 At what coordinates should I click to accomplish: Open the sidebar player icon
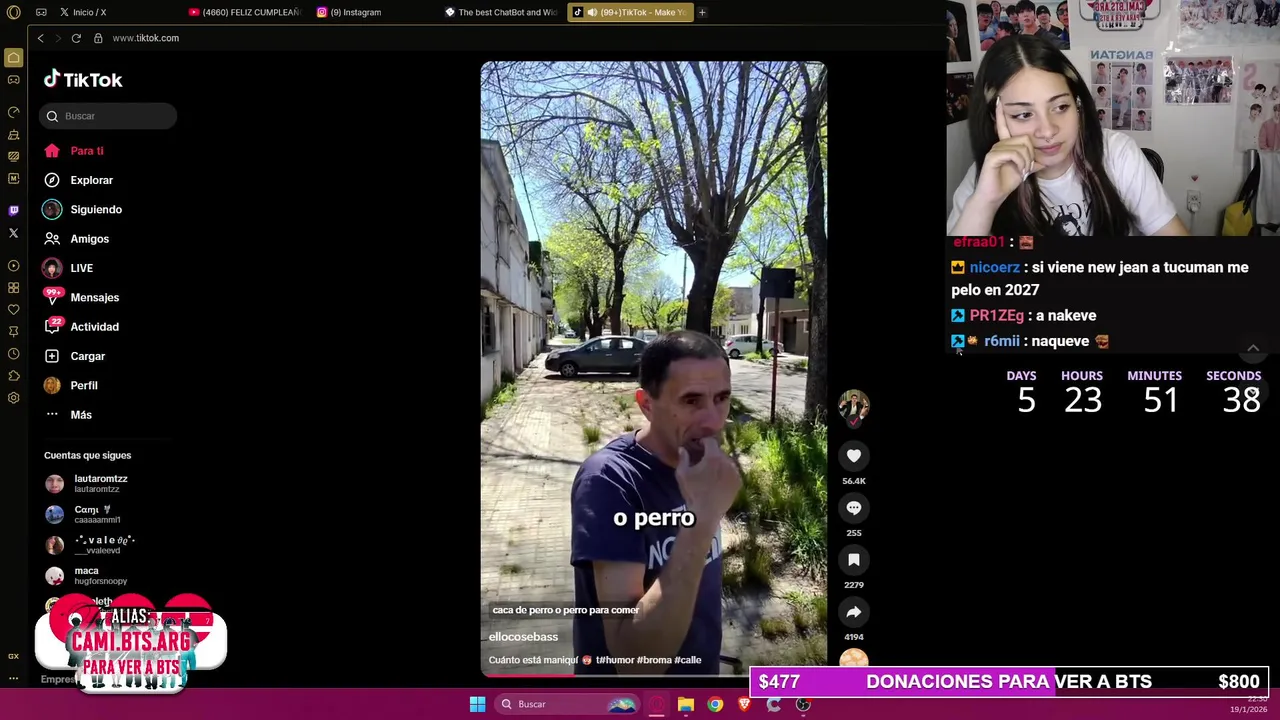[13, 266]
